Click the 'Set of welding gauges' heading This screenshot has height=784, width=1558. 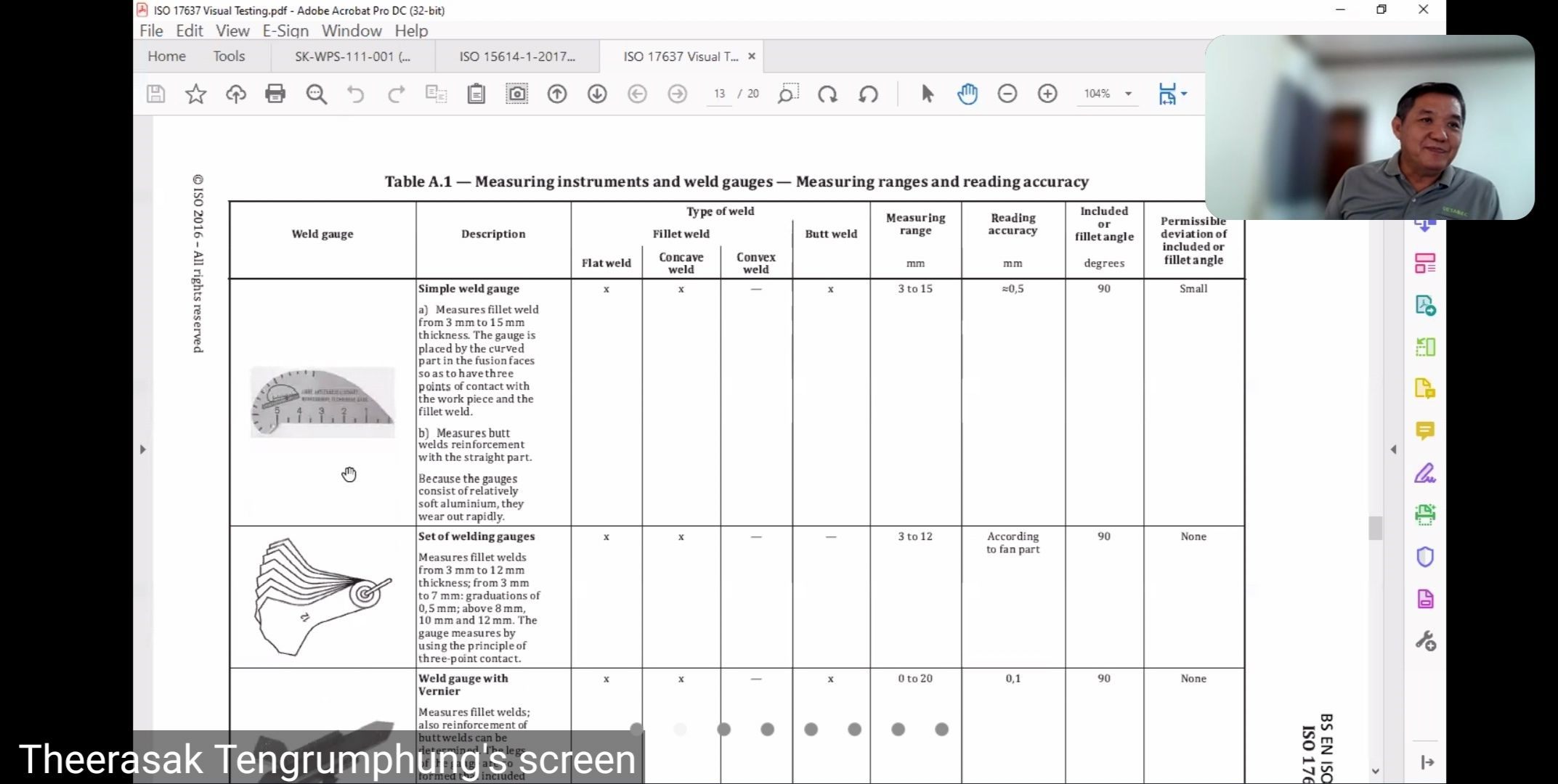pyautogui.click(x=476, y=536)
